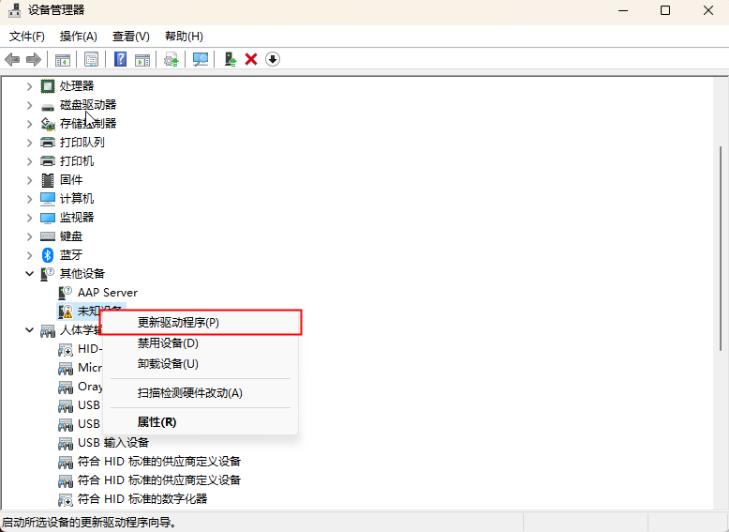Expand the 磁盘驱动器 category
Viewport: 729px width, 532px height.
pos(29,105)
